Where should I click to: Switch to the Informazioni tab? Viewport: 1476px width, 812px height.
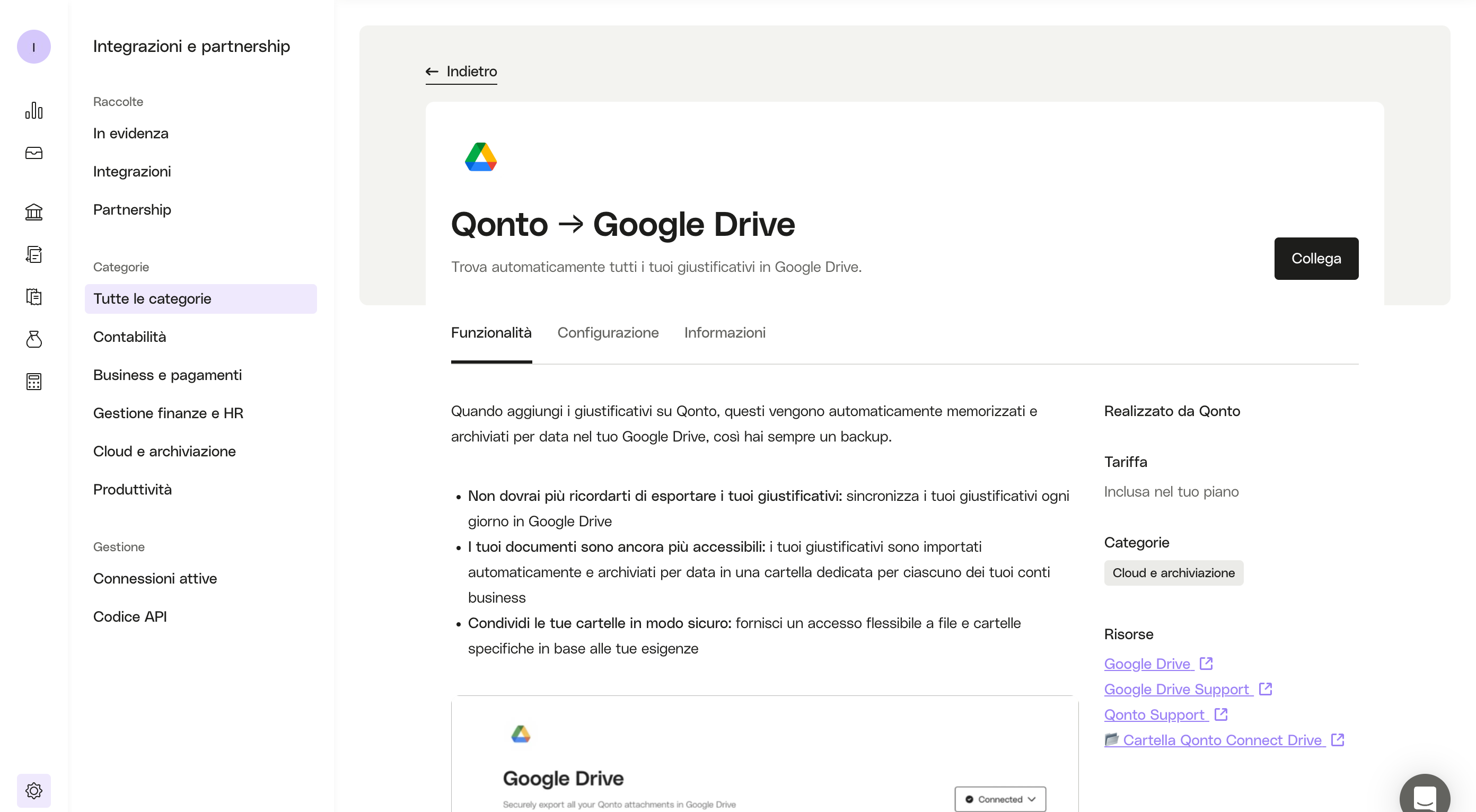click(724, 333)
